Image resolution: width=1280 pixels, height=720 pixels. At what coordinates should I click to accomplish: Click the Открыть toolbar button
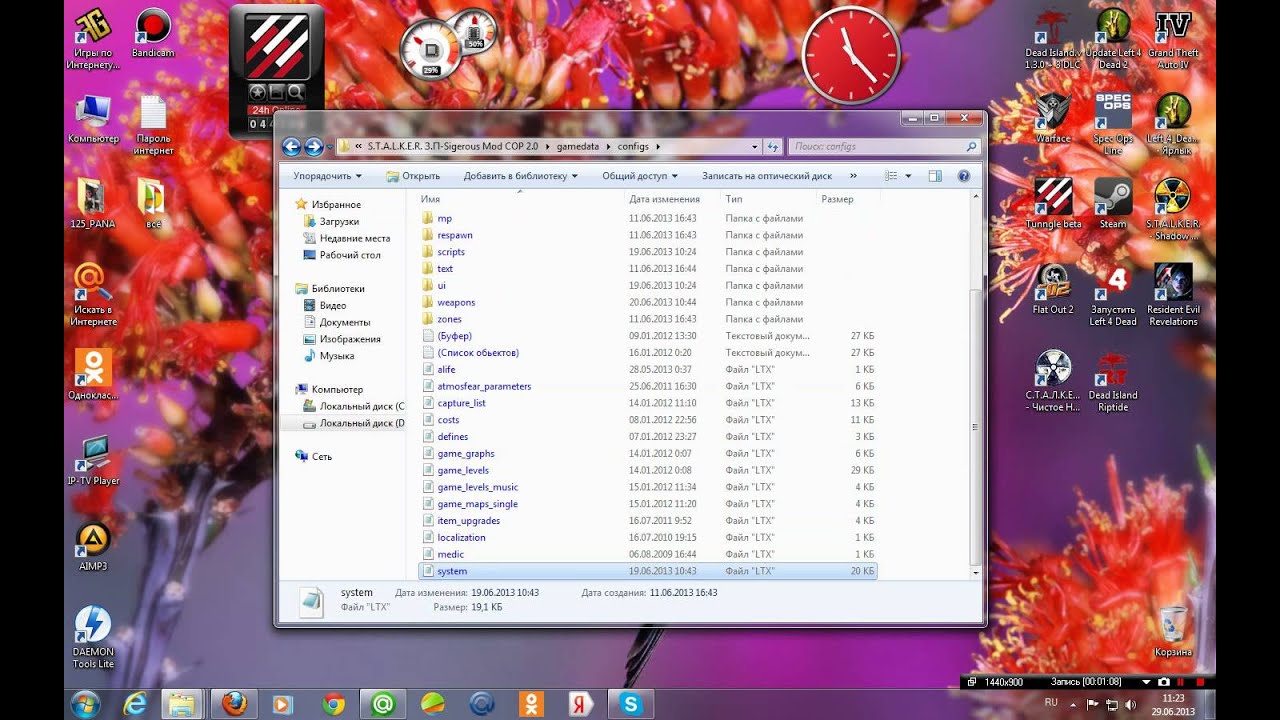[413, 176]
